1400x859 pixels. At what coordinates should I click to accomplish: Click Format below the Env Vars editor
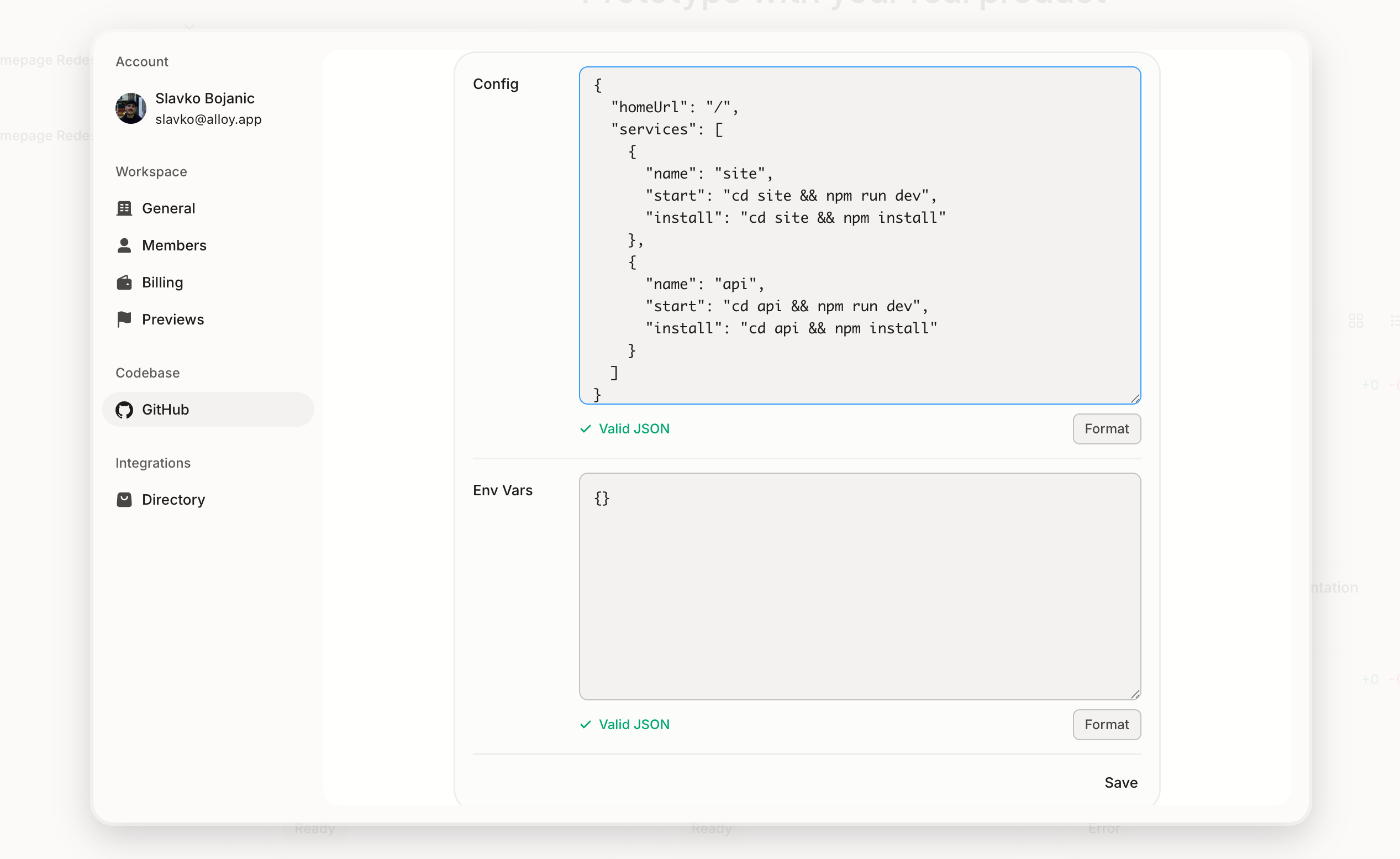[x=1106, y=724]
